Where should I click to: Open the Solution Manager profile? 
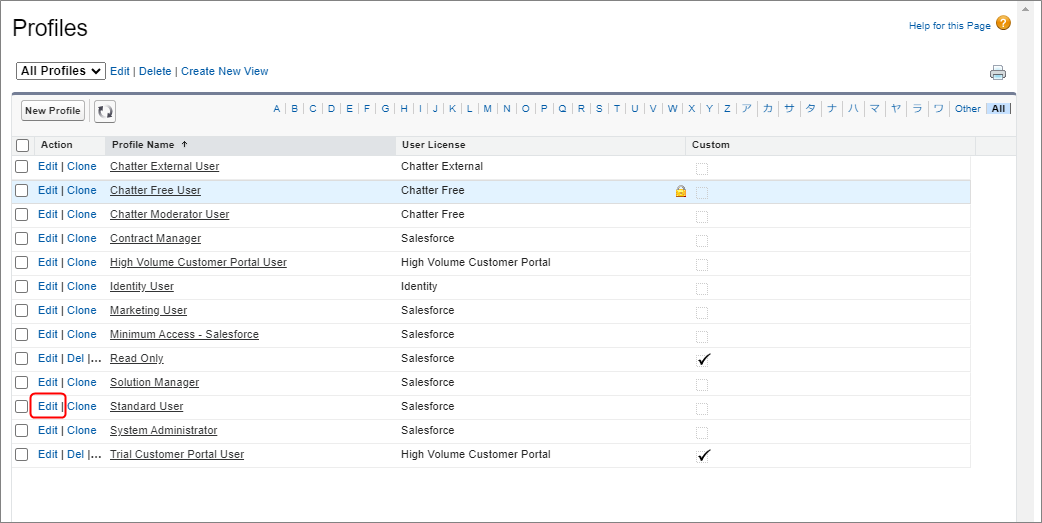(154, 382)
